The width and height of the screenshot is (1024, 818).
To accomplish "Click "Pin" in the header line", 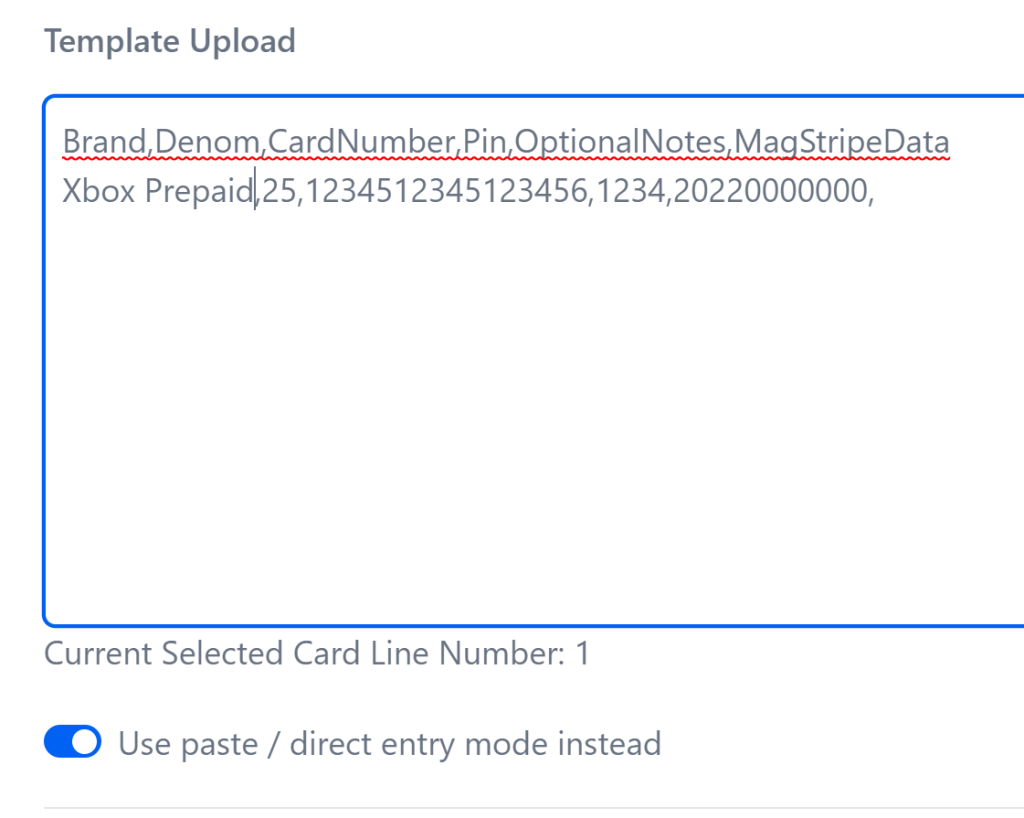I will 486,144.
